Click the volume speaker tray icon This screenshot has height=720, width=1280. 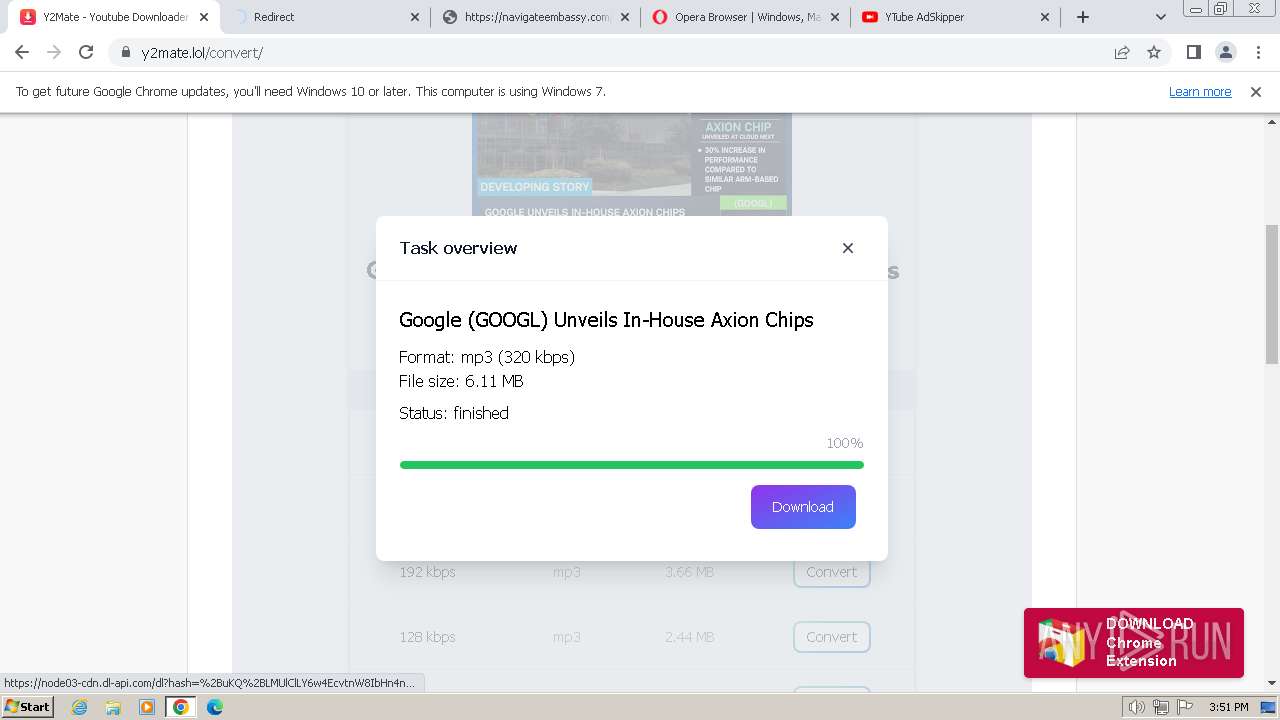pos(1137,707)
